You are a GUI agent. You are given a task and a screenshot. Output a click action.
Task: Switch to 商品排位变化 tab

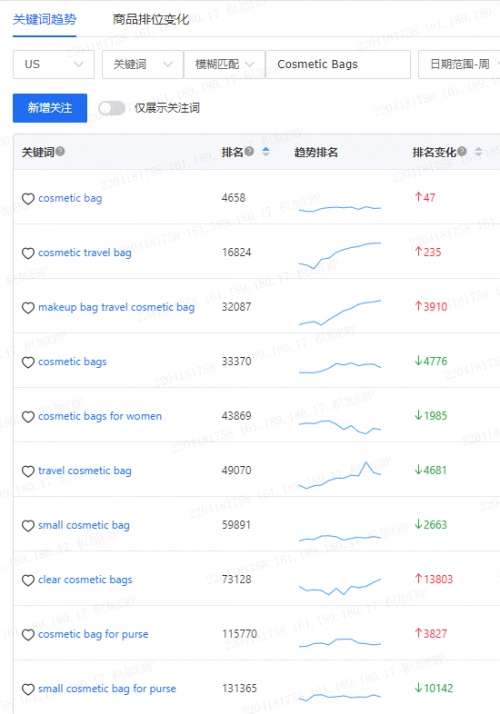[151, 20]
